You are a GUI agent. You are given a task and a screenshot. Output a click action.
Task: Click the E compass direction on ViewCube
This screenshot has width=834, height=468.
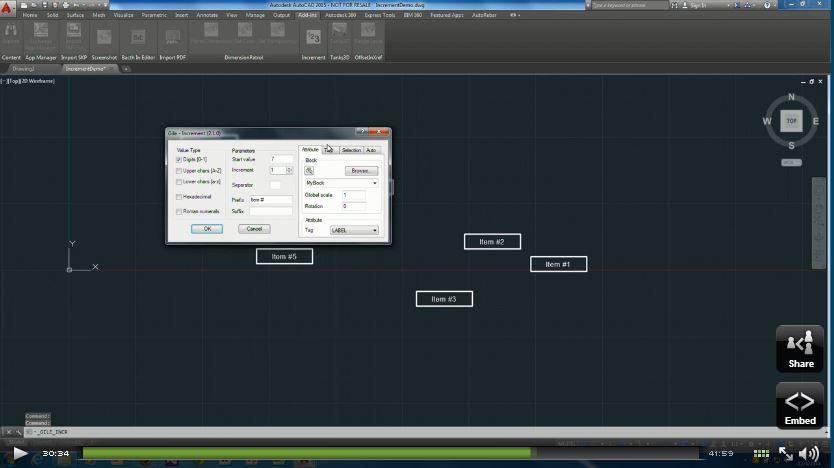point(815,121)
